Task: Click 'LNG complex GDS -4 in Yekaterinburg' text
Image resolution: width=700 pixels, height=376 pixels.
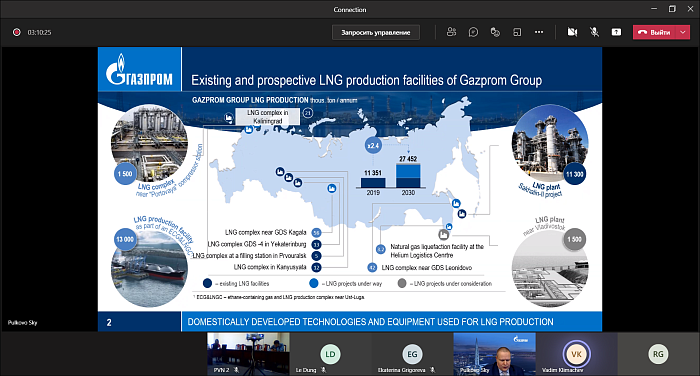Action: point(257,244)
